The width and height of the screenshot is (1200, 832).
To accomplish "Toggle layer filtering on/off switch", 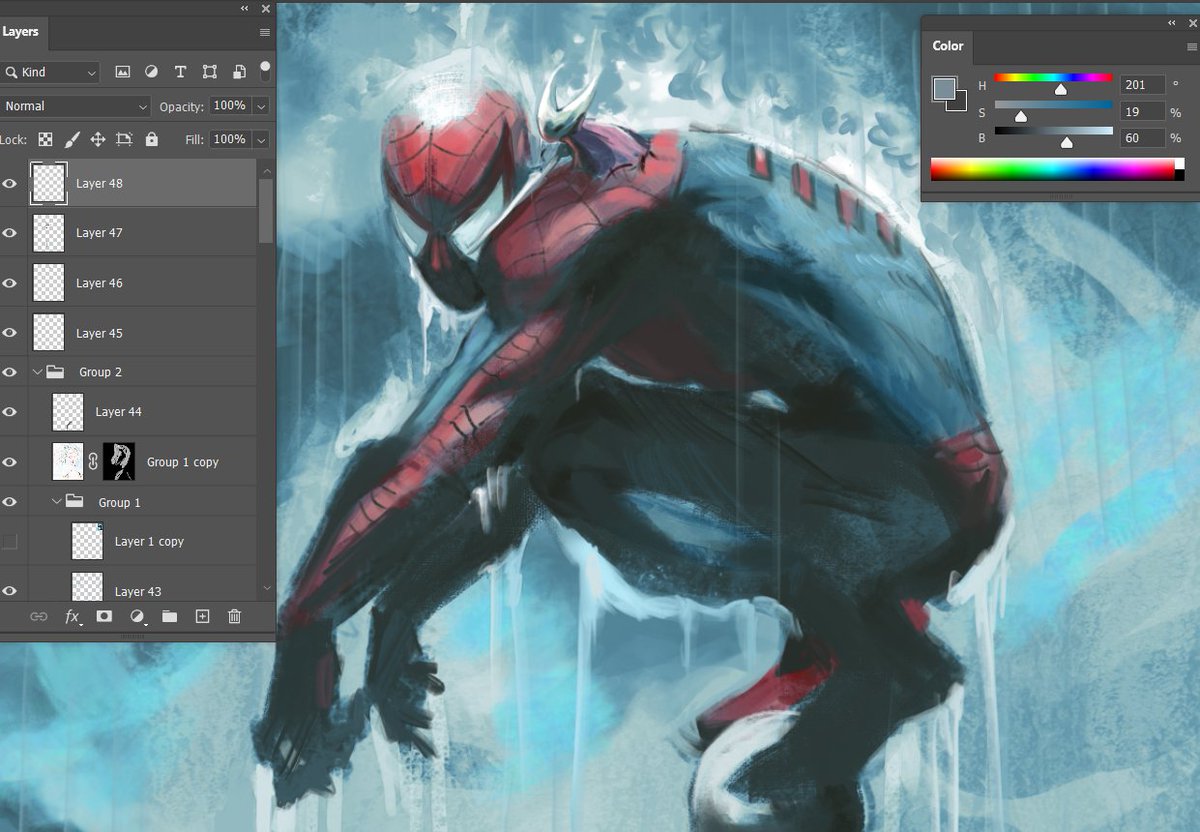I will click(265, 70).
